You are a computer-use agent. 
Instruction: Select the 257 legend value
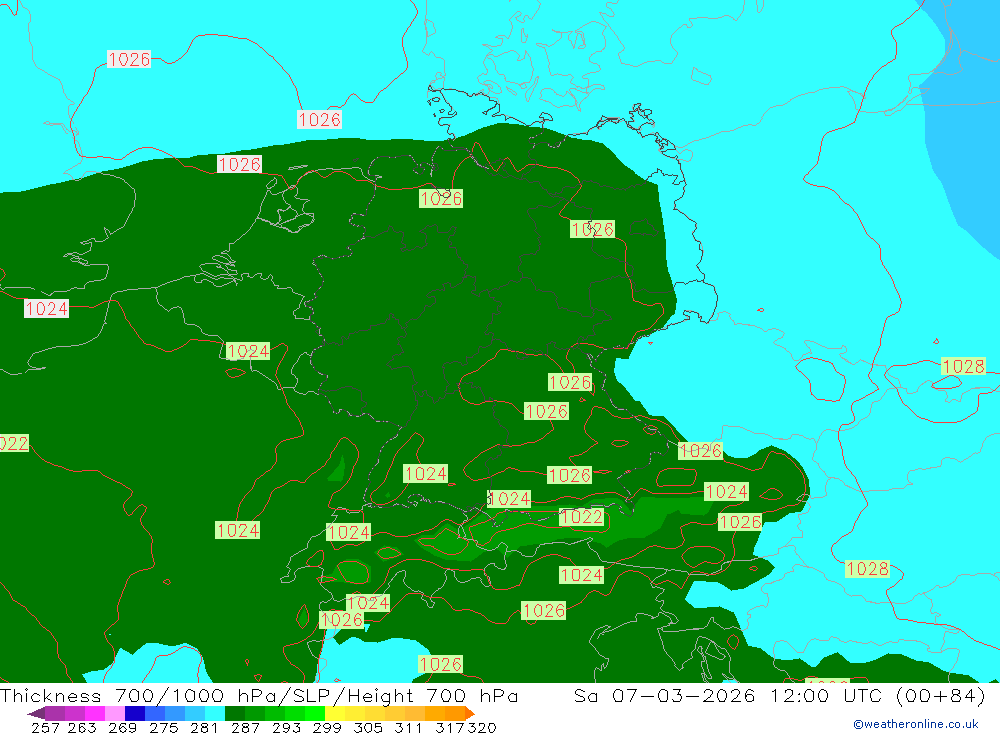45,727
